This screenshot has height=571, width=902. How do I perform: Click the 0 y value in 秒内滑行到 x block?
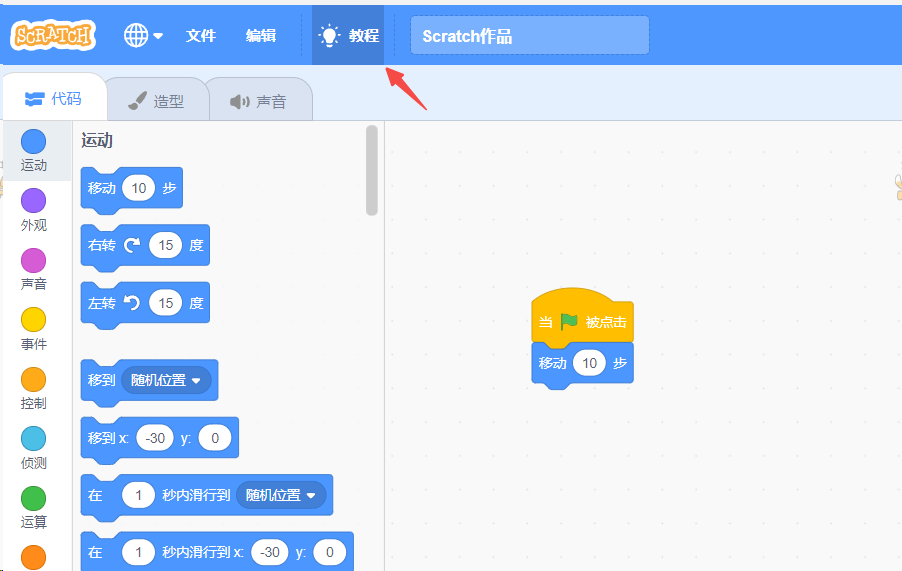(330, 552)
